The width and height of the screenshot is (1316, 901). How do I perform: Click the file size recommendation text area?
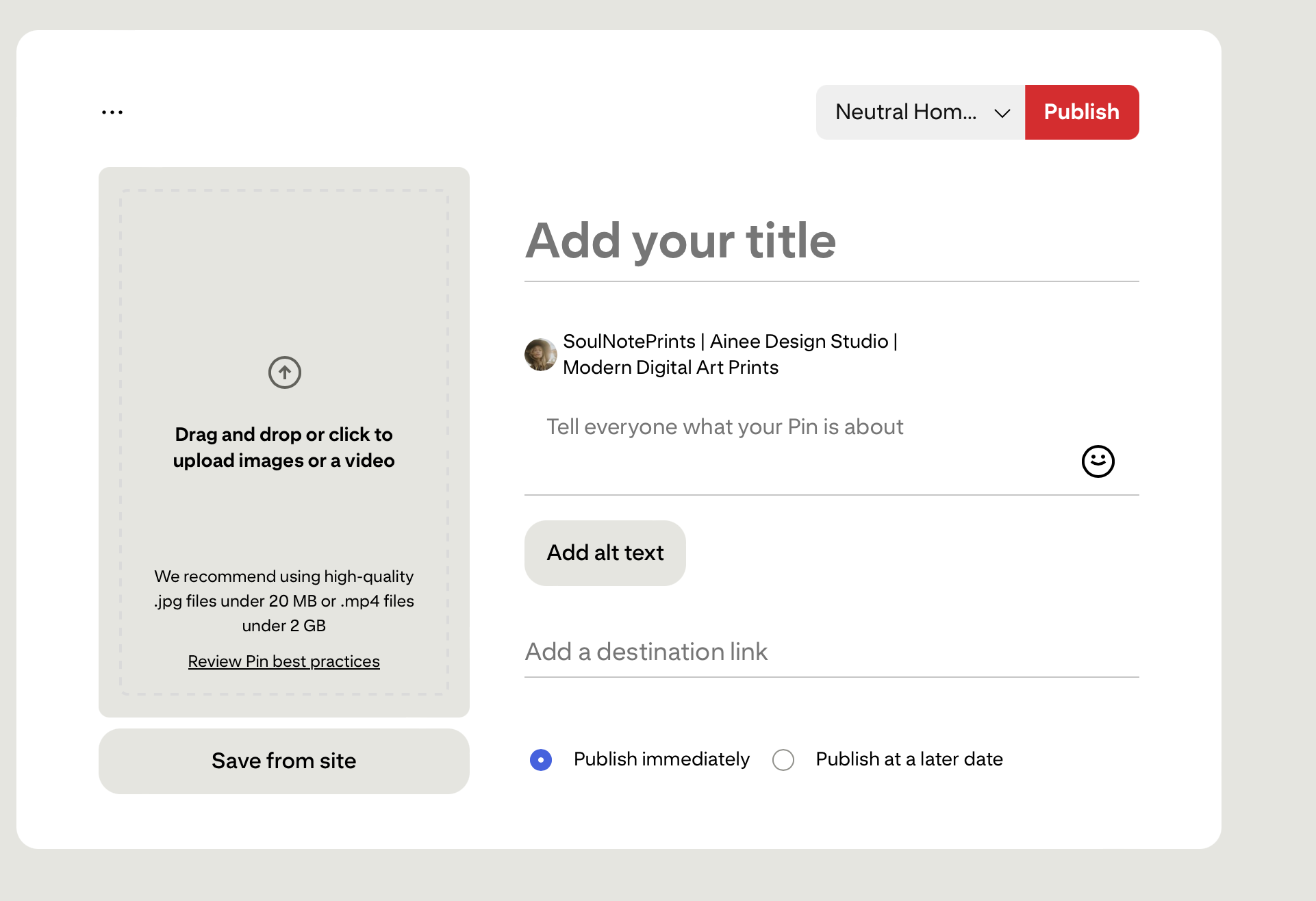284,601
